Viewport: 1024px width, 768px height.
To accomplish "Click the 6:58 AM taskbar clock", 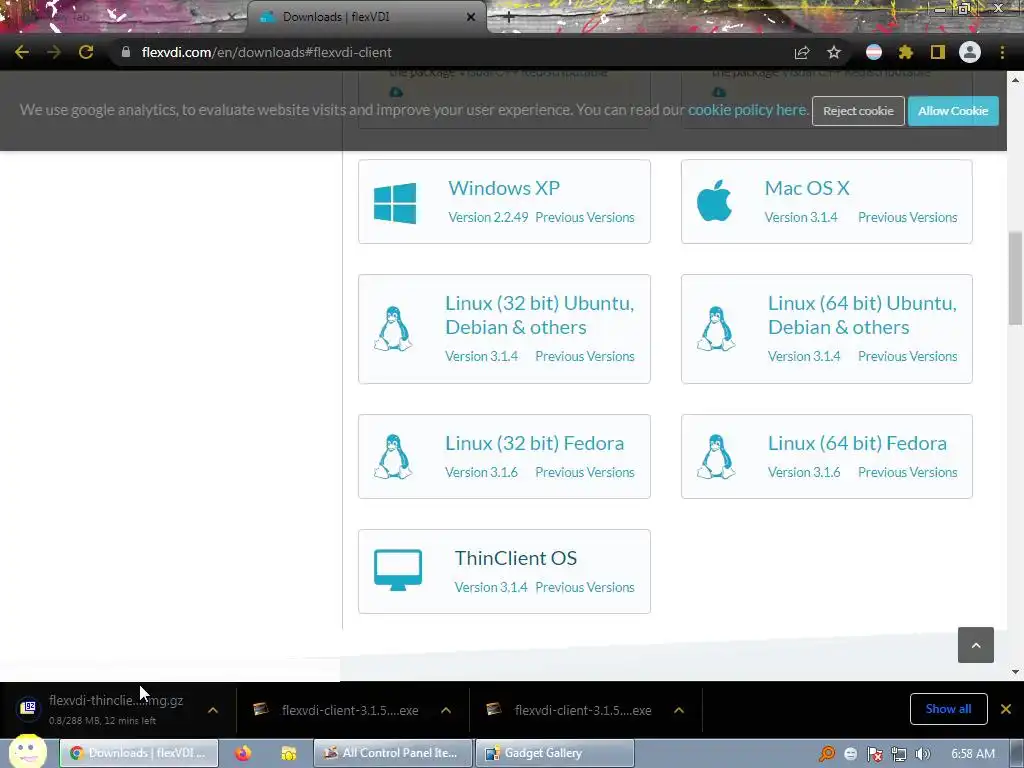I will pyautogui.click(x=972, y=754).
